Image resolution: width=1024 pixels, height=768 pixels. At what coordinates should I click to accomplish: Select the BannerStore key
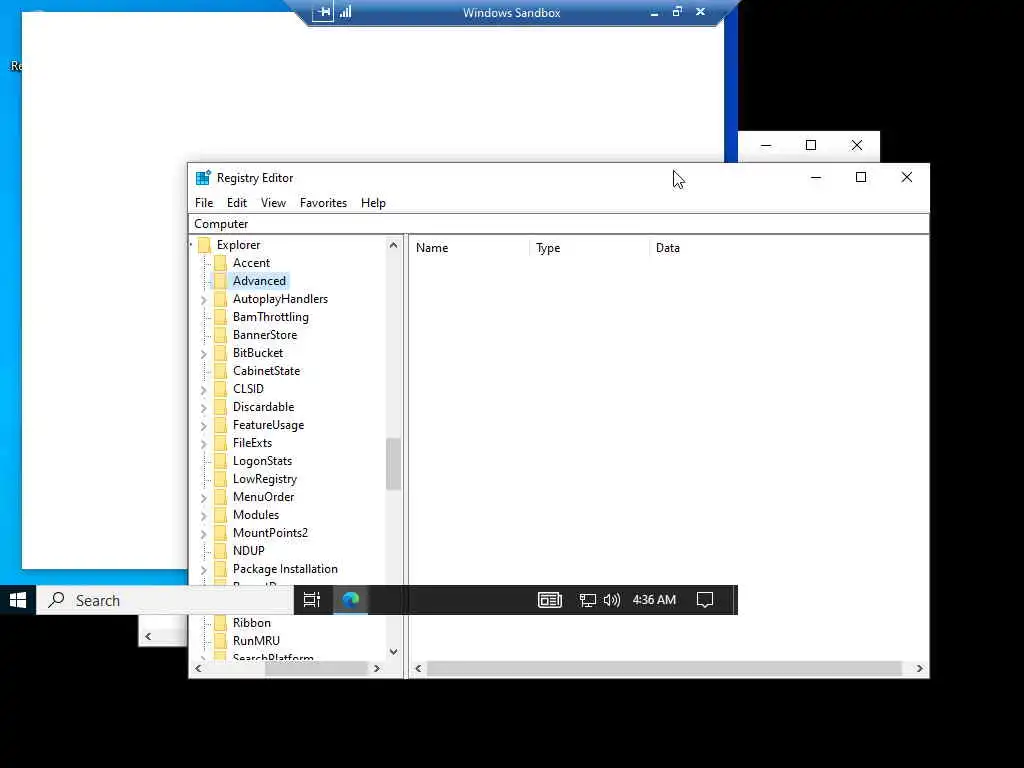pyautogui.click(x=264, y=335)
